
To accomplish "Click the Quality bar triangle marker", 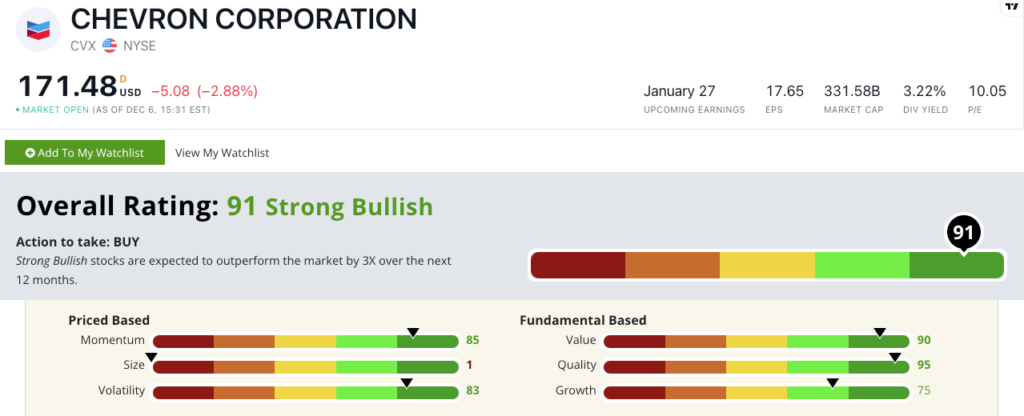I will point(894,356).
